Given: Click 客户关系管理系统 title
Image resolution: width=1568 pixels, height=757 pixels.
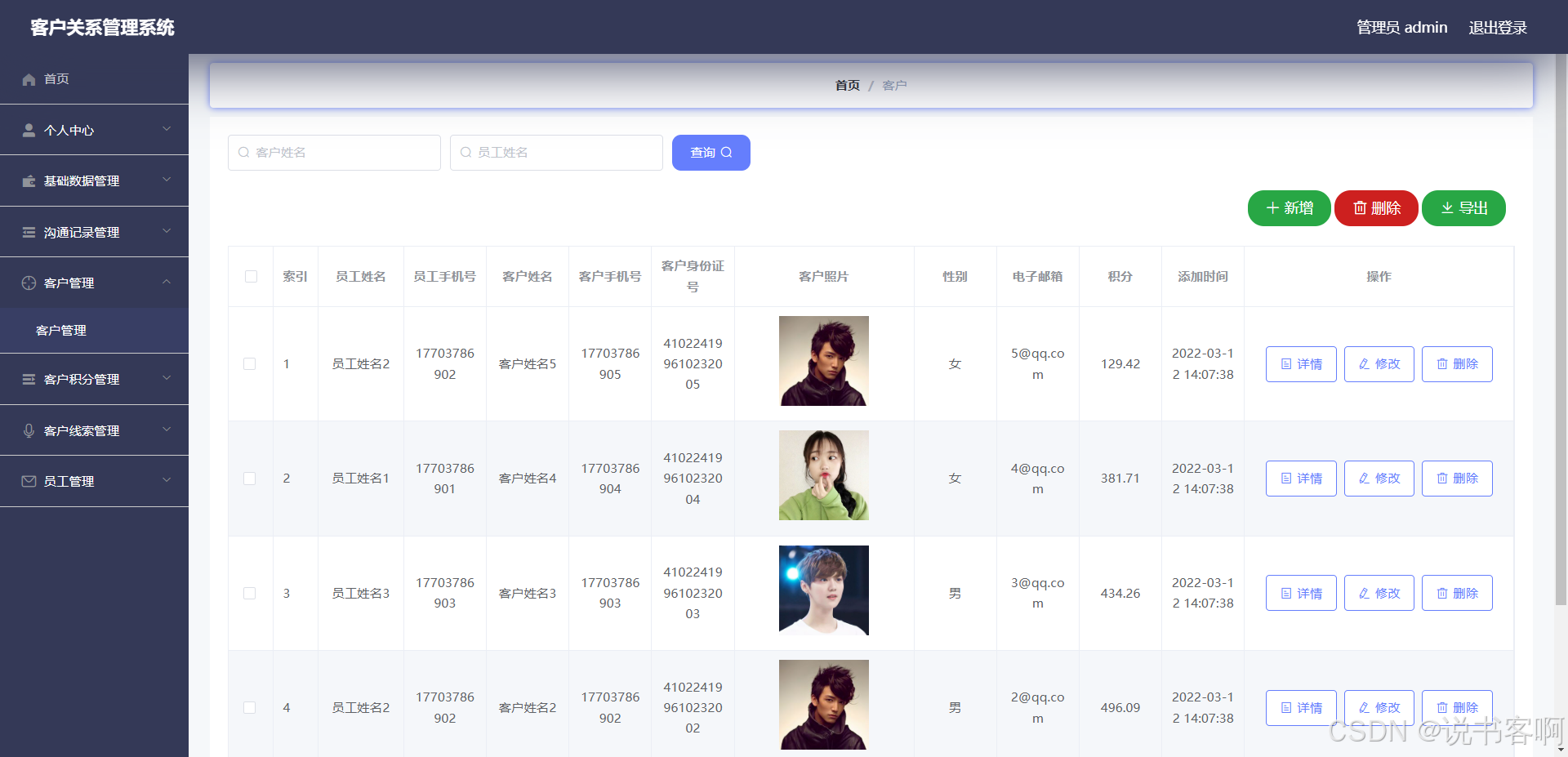Looking at the screenshot, I should click(102, 28).
